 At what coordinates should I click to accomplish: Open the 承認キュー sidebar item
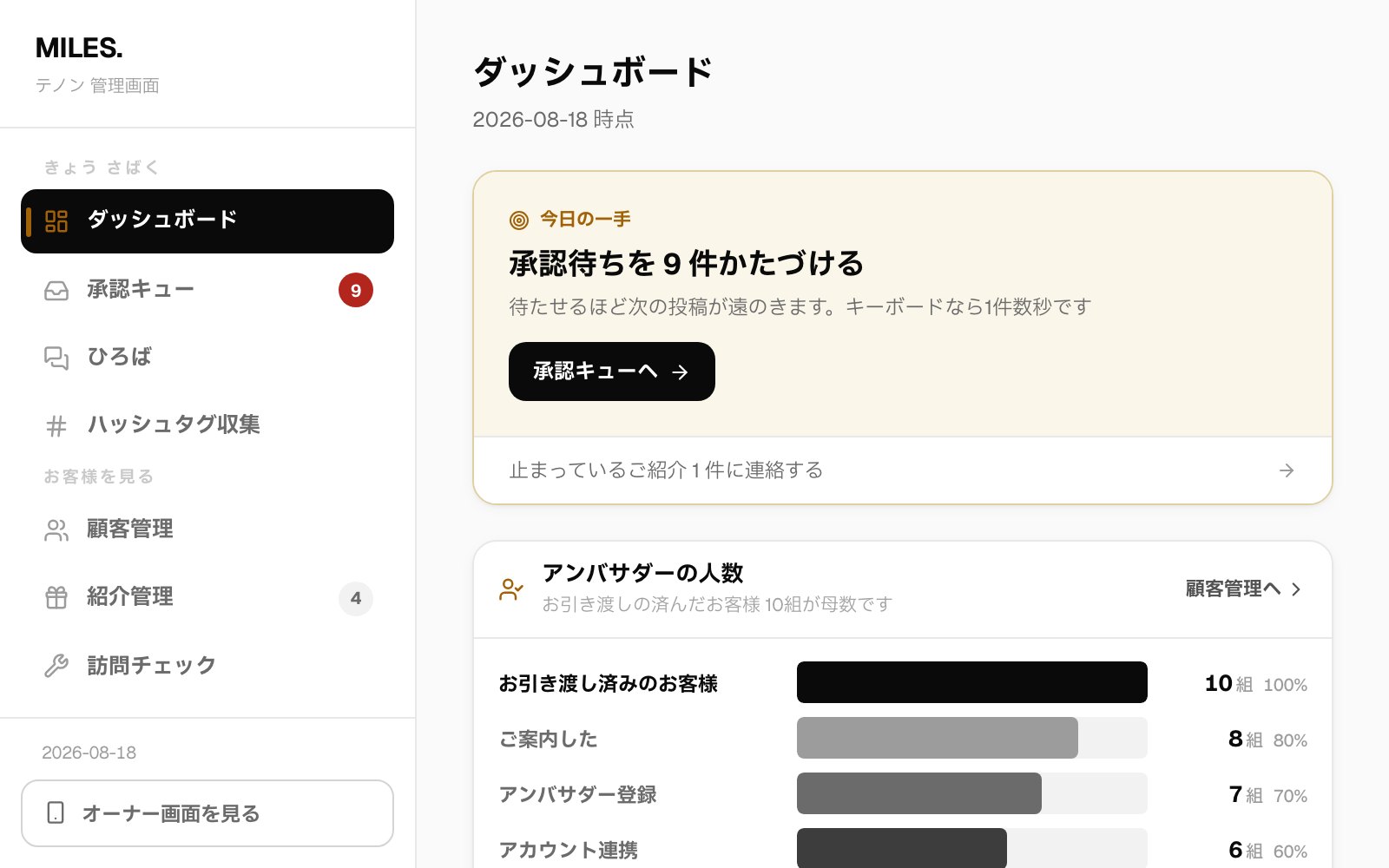[x=207, y=290]
